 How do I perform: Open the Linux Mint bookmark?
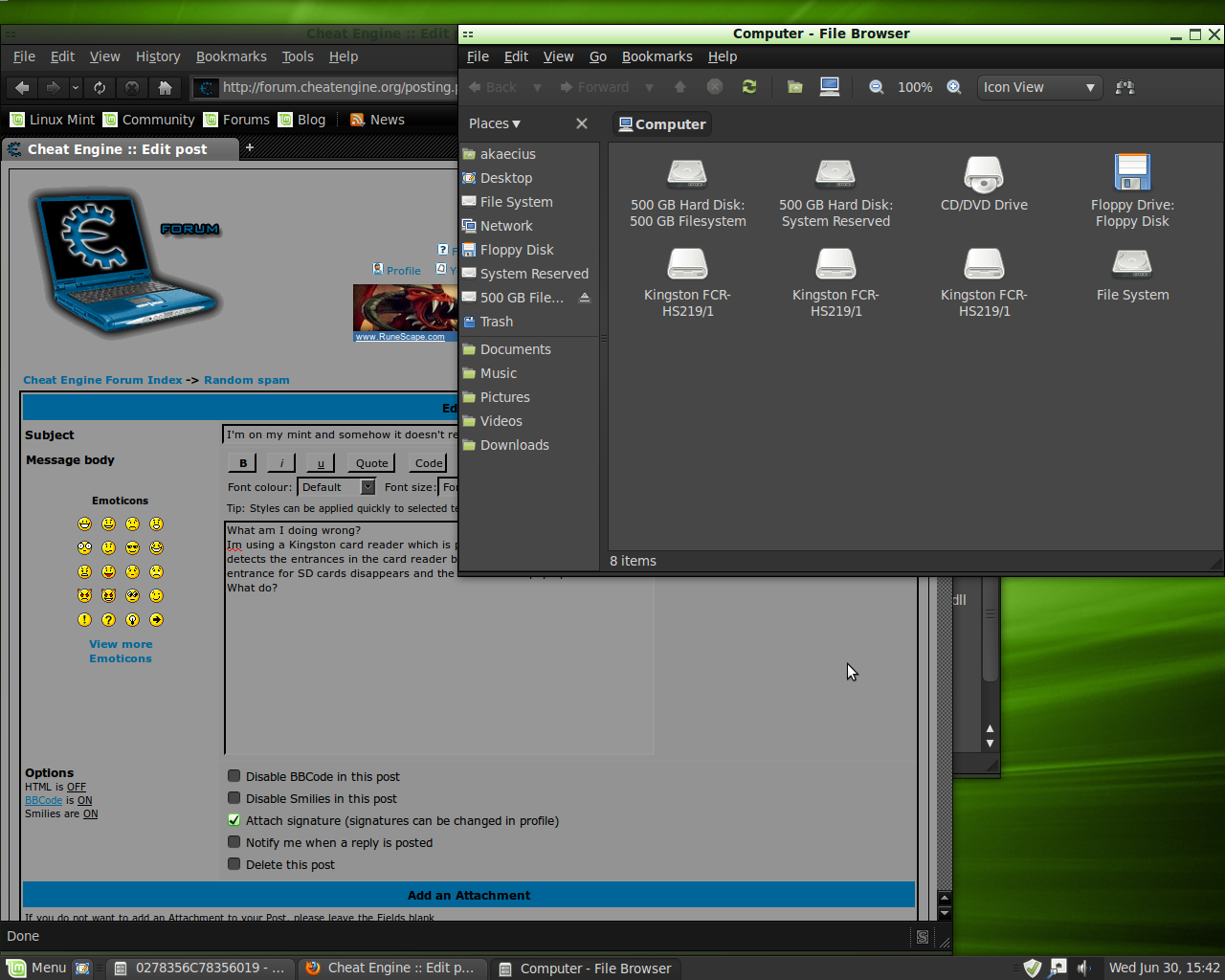point(53,120)
